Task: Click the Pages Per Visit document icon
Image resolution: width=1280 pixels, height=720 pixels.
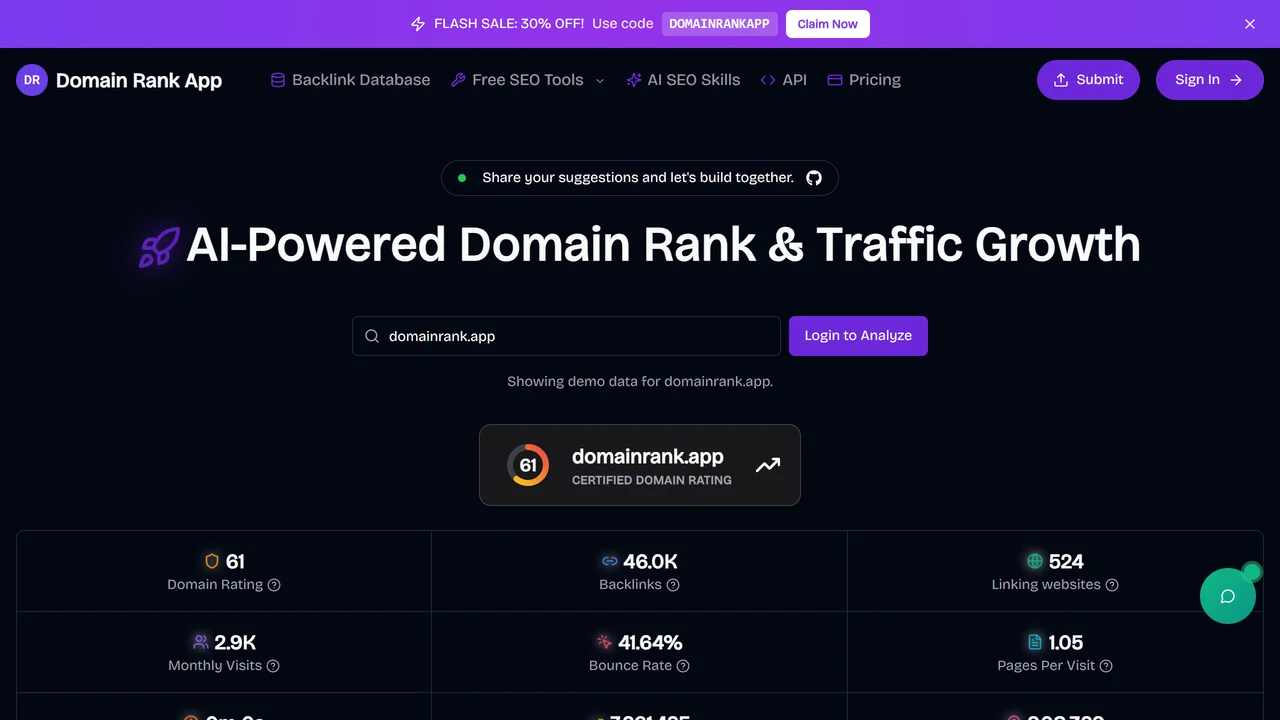Action: coord(1035,642)
